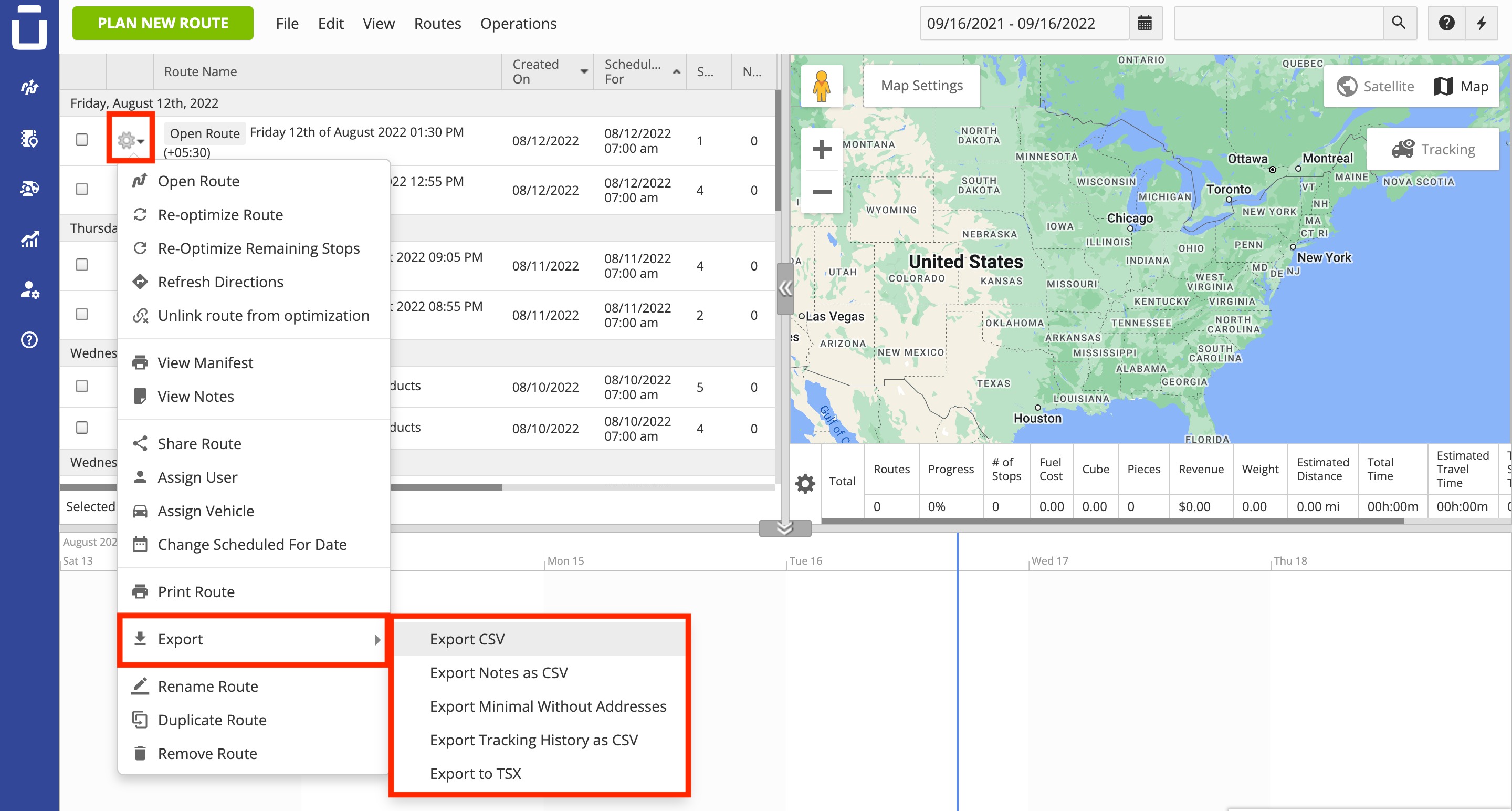Click the Wed 17 timeline day label
Image resolution: width=1512 pixels, height=811 pixels.
pos(1049,561)
